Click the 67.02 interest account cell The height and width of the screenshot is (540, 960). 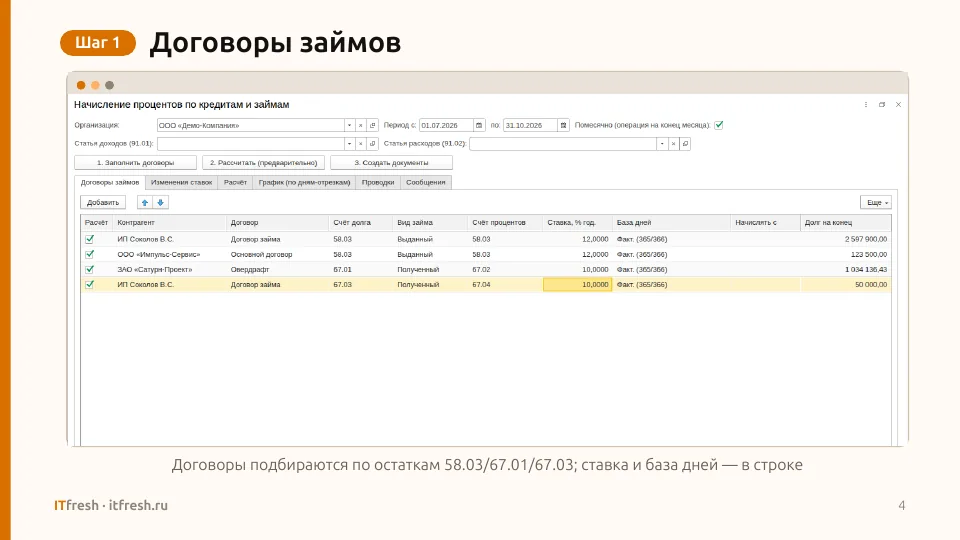505,269
